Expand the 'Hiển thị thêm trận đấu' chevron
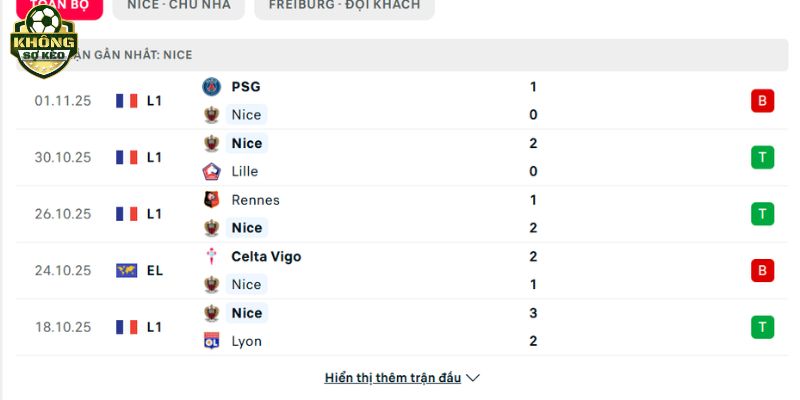Image resolution: width=800 pixels, height=400 pixels. [x=474, y=378]
